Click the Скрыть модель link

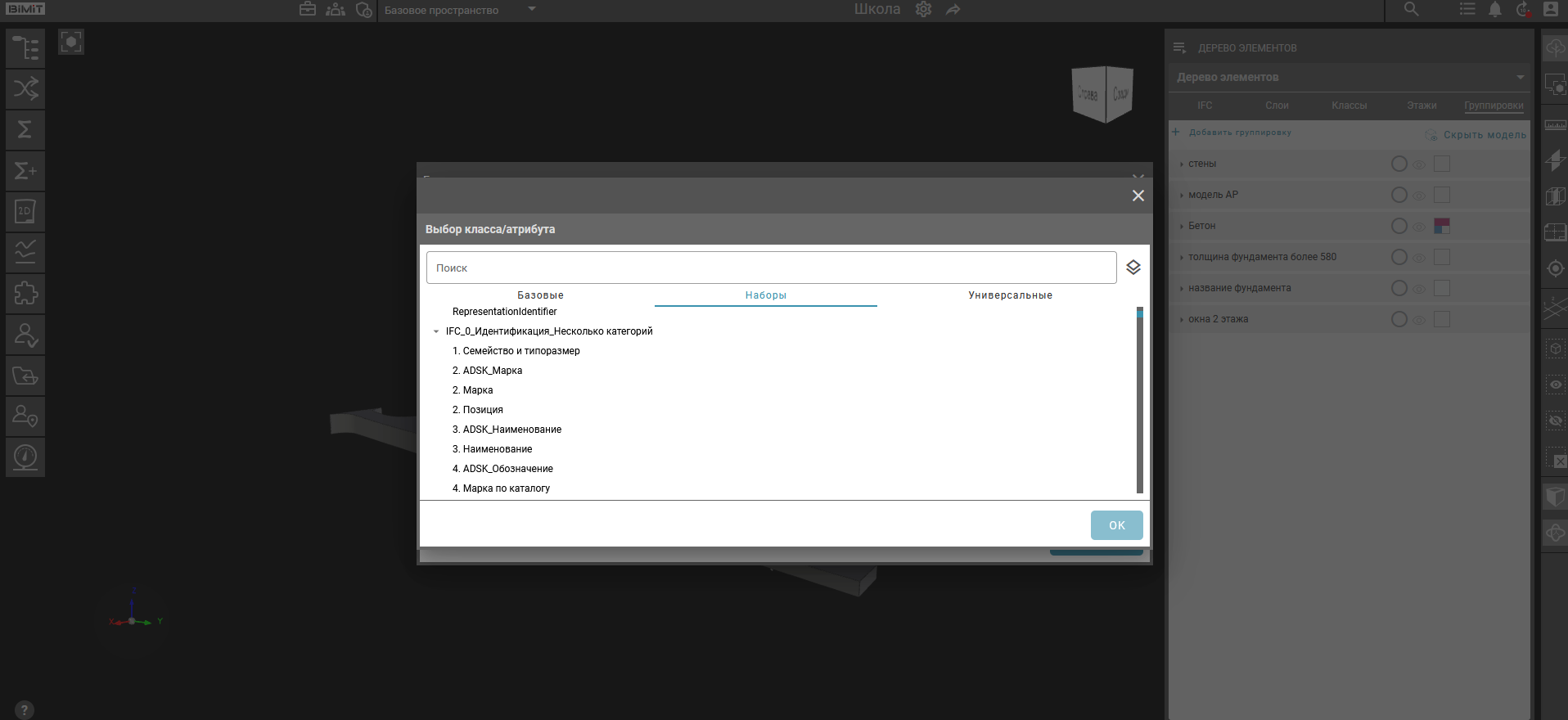pyautogui.click(x=1484, y=135)
